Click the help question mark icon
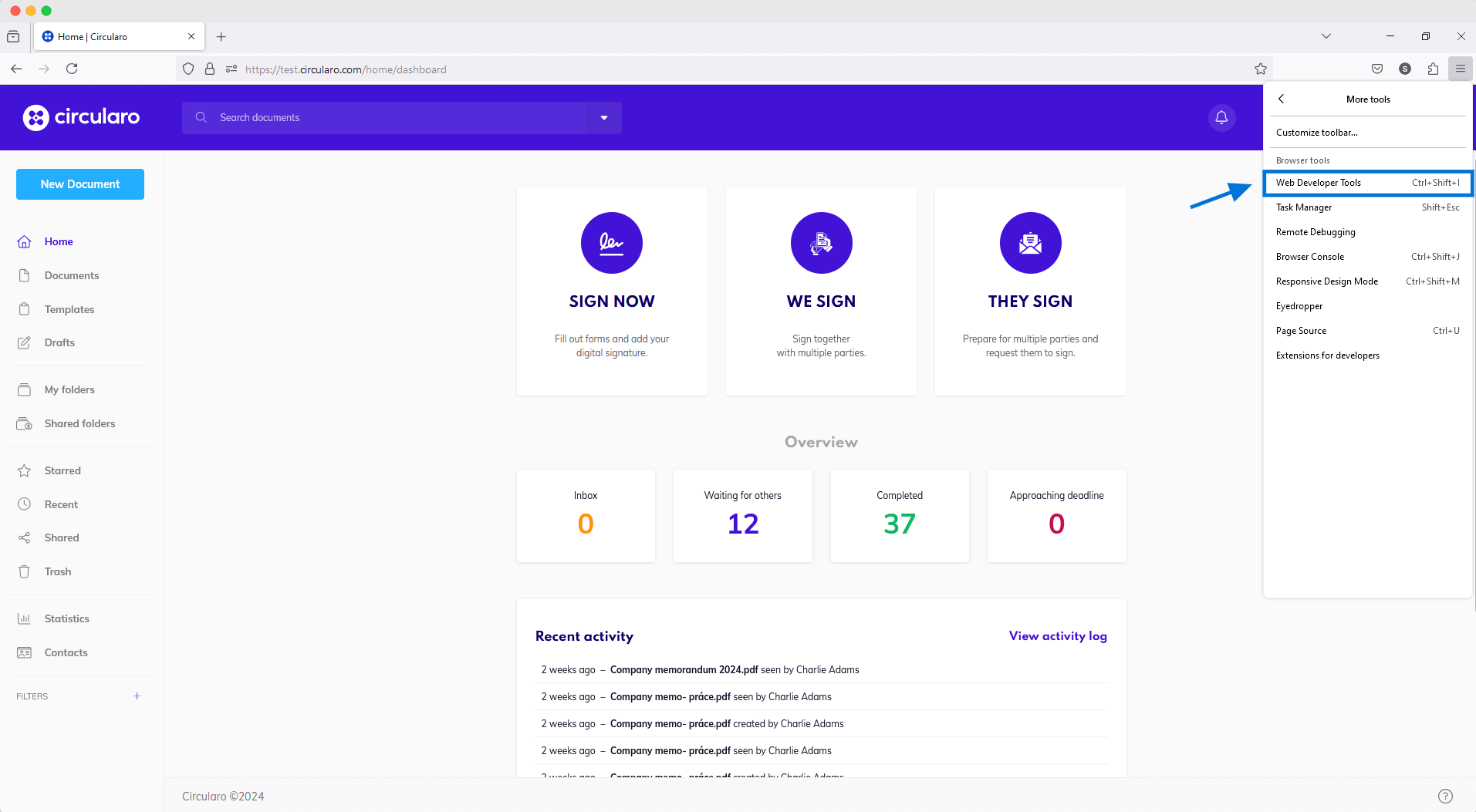 tap(1445, 796)
